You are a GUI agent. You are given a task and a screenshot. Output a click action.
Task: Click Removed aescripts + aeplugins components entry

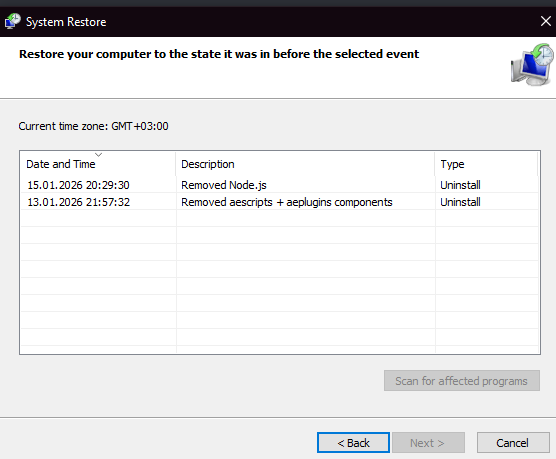287,202
